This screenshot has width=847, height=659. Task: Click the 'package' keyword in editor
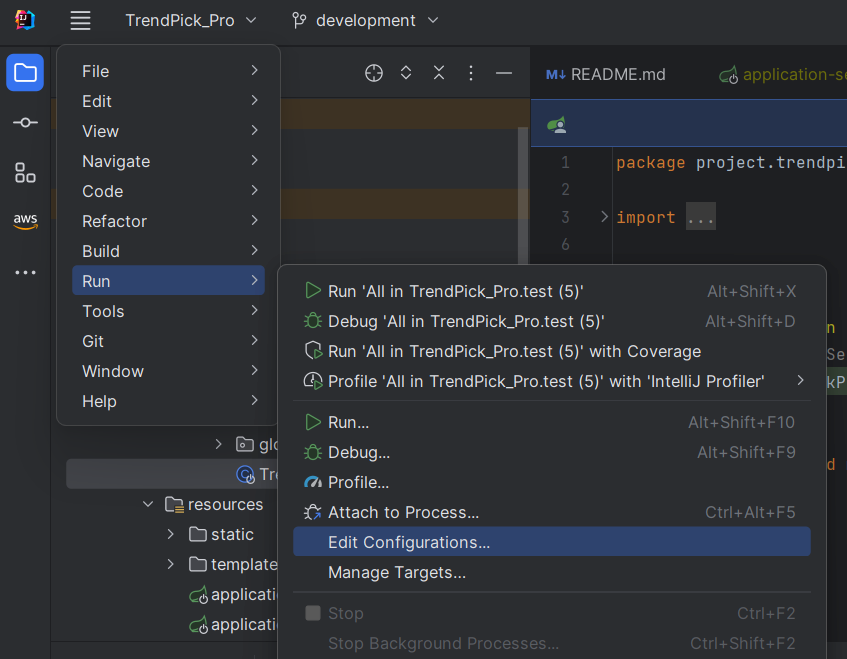pyautogui.click(x=650, y=163)
